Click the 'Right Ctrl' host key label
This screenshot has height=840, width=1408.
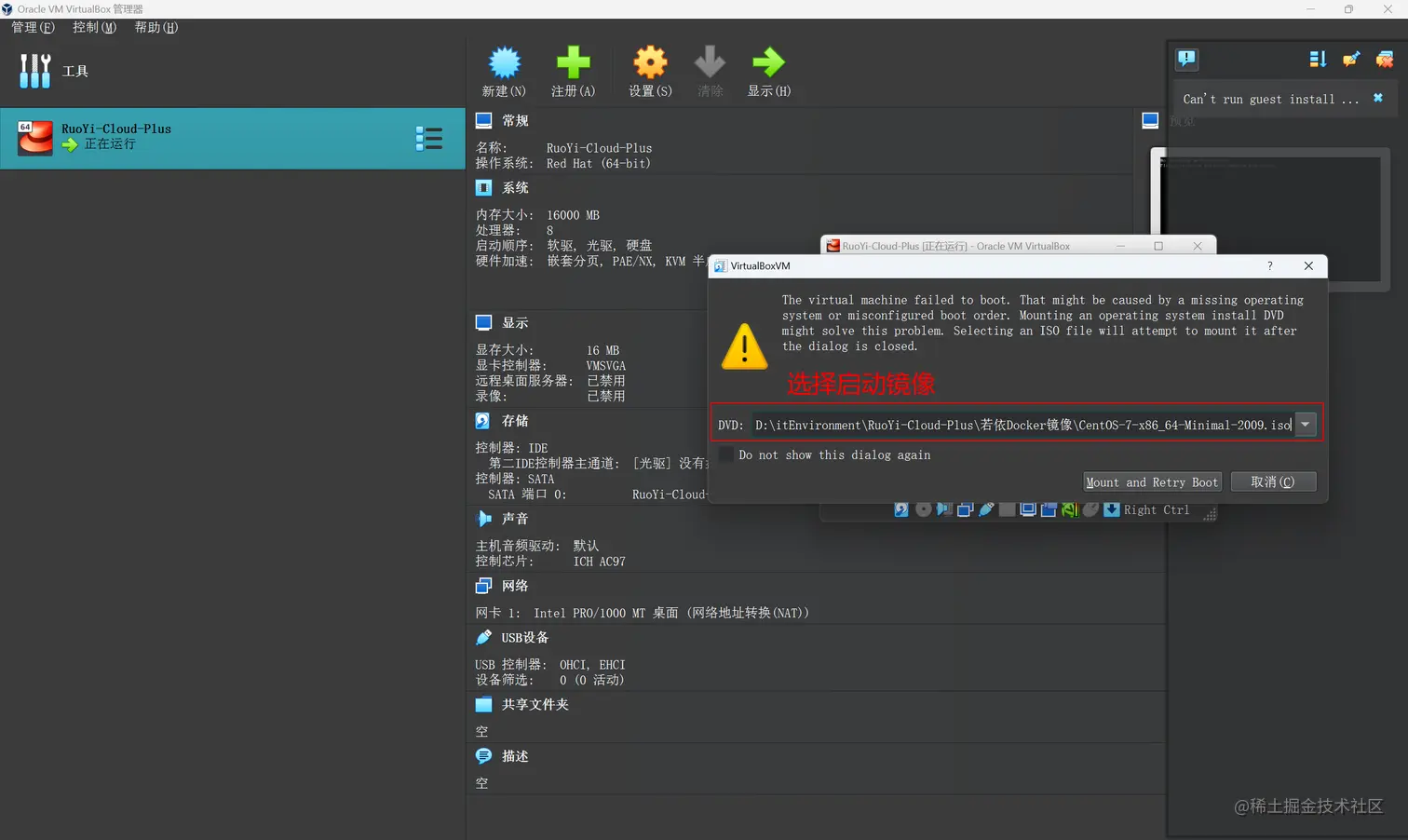(x=1157, y=509)
